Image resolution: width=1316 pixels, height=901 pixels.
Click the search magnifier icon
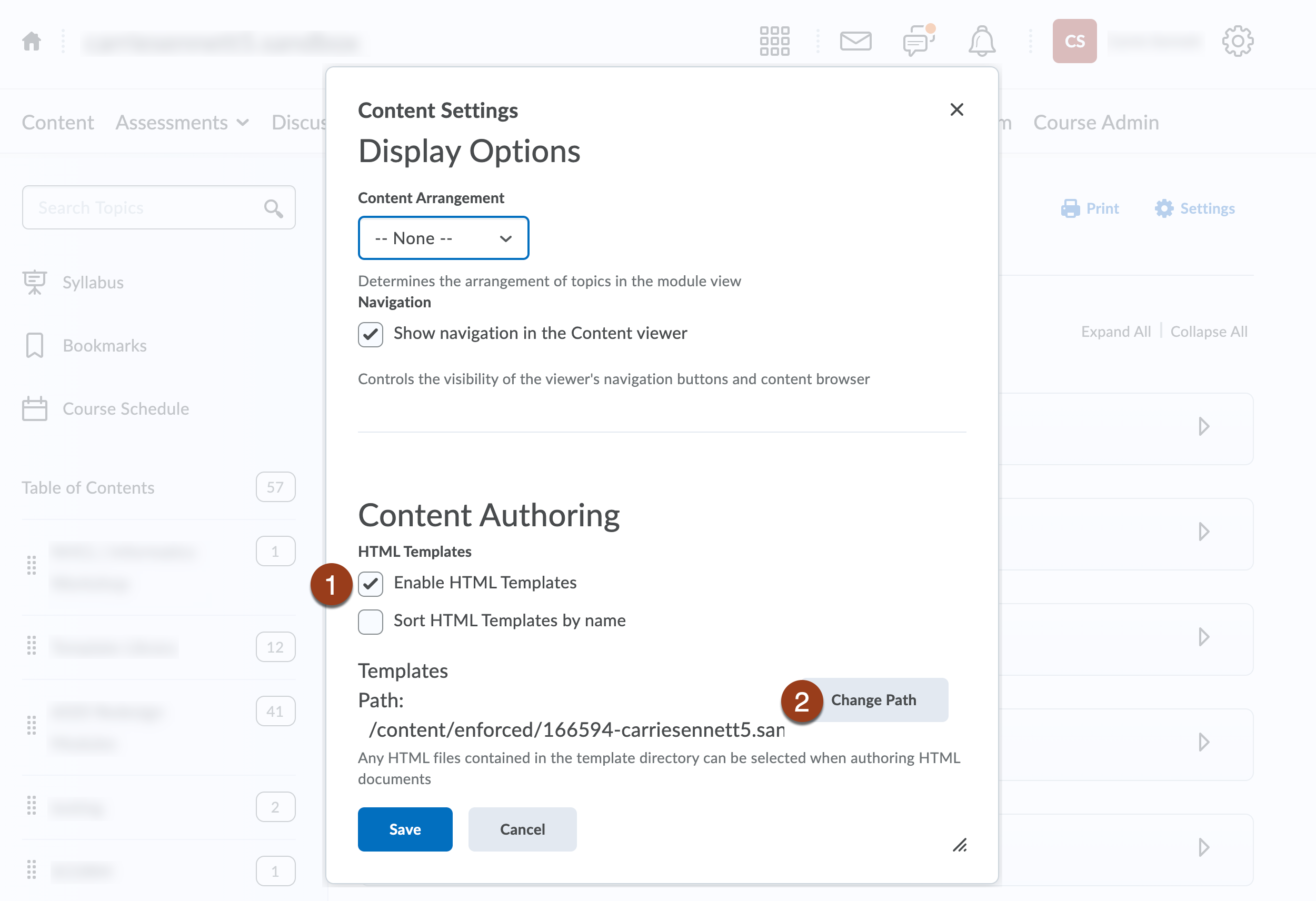(x=274, y=208)
